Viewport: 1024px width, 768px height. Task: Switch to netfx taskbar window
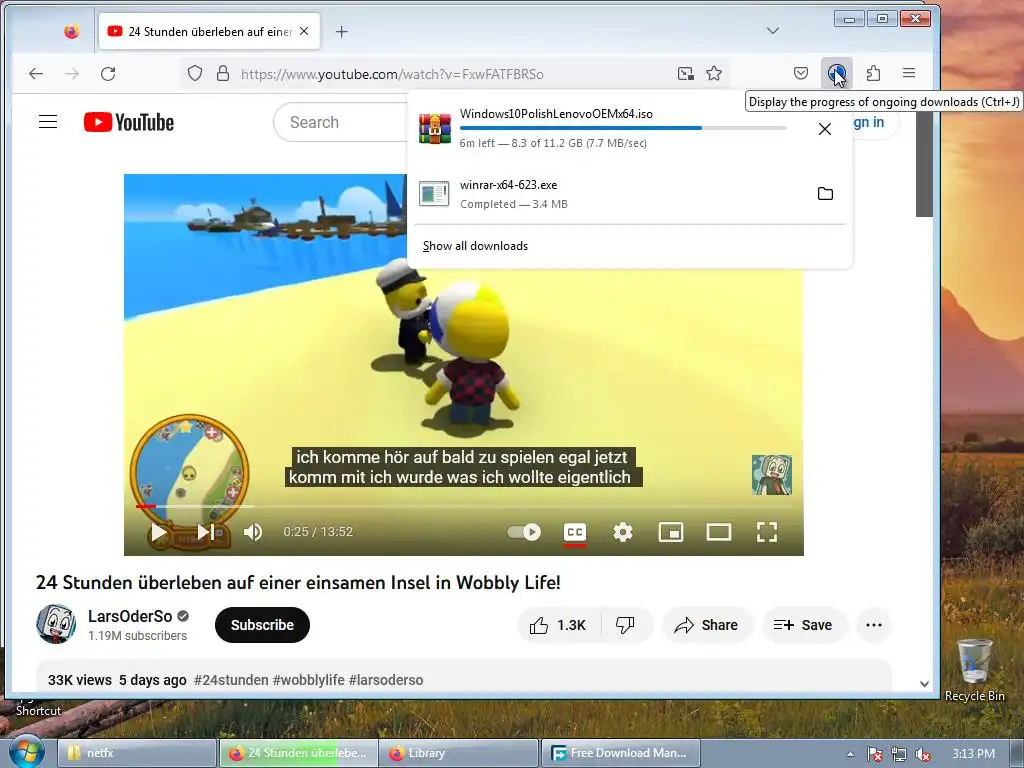[137, 753]
